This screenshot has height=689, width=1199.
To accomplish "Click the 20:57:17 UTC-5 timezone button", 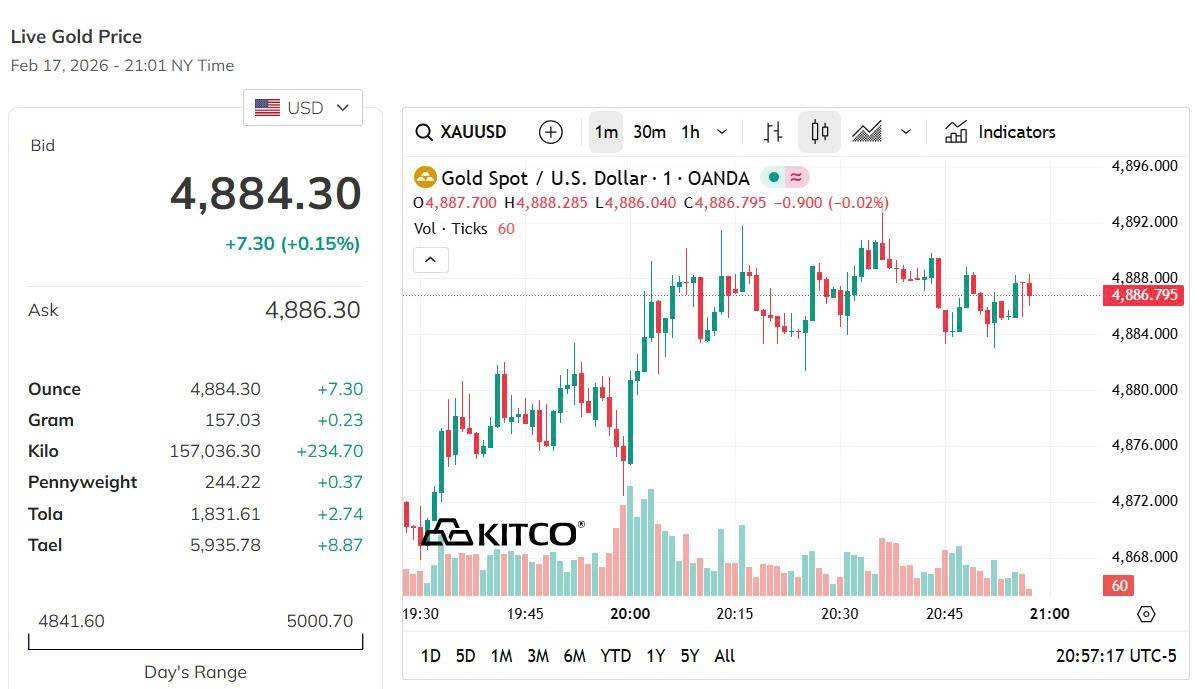I will coord(1116,656).
